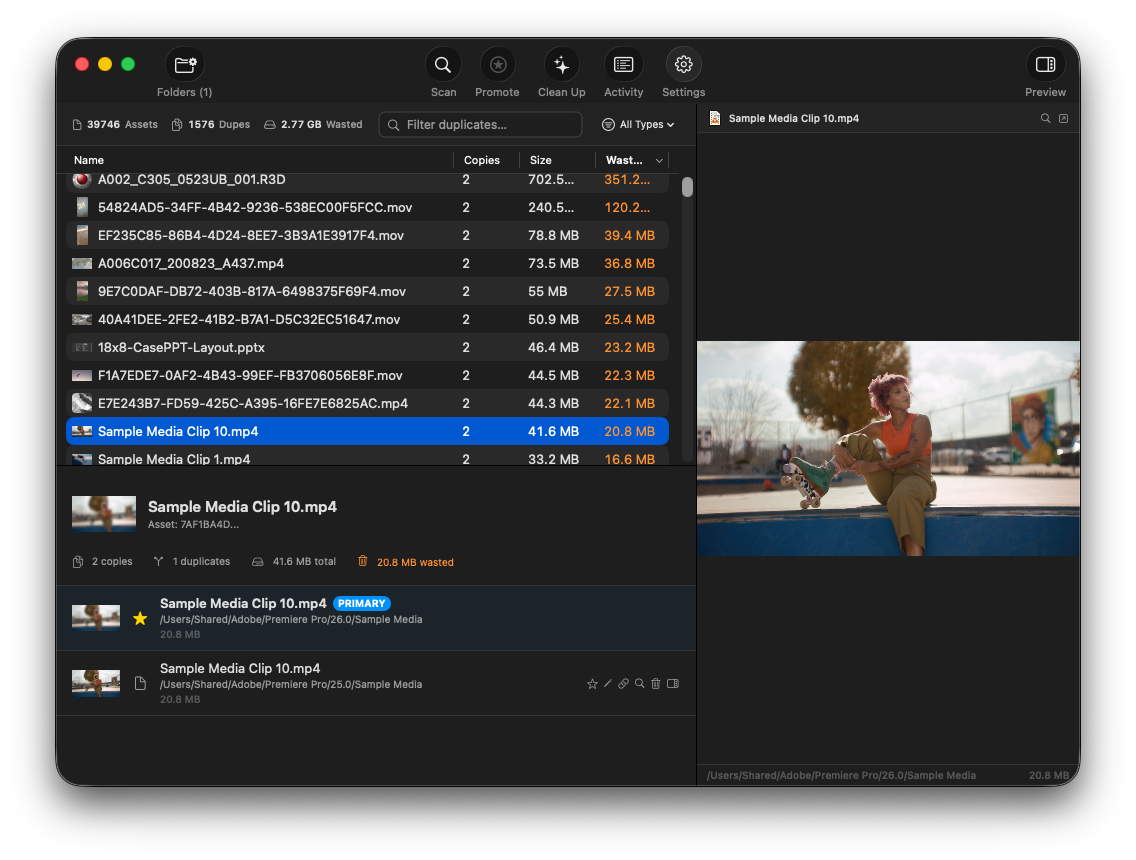Open the All Types filter dropdown
Viewport: 1136px width, 860px height.
(638, 124)
